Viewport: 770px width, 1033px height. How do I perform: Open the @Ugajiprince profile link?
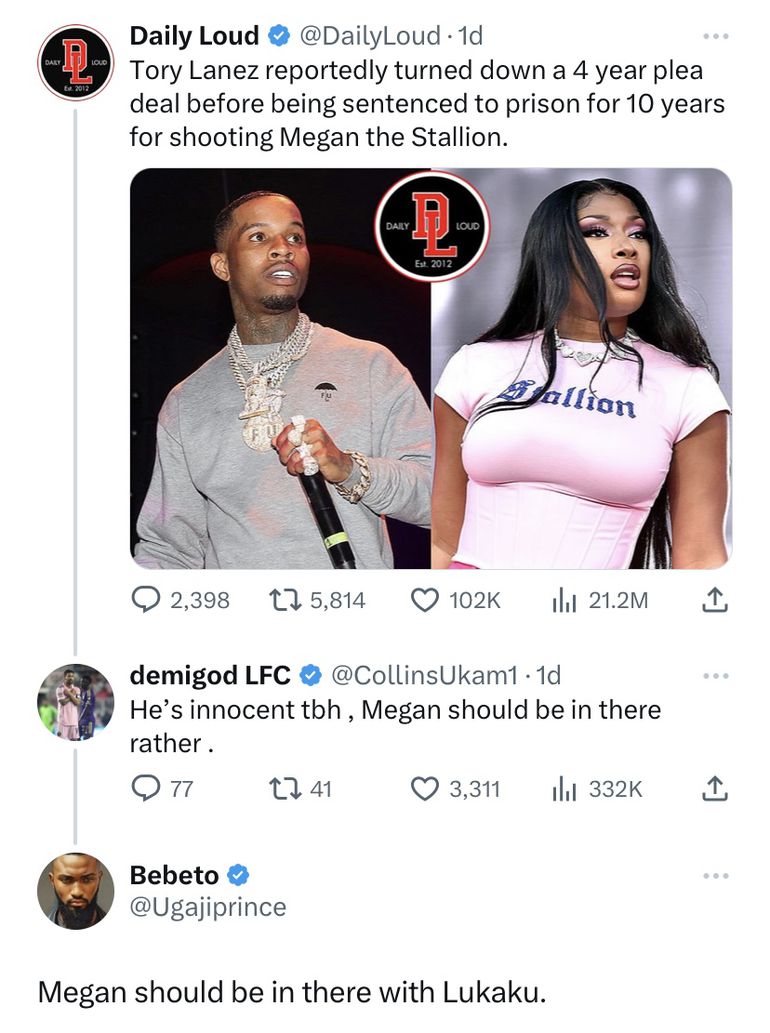click(x=208, y=907)
